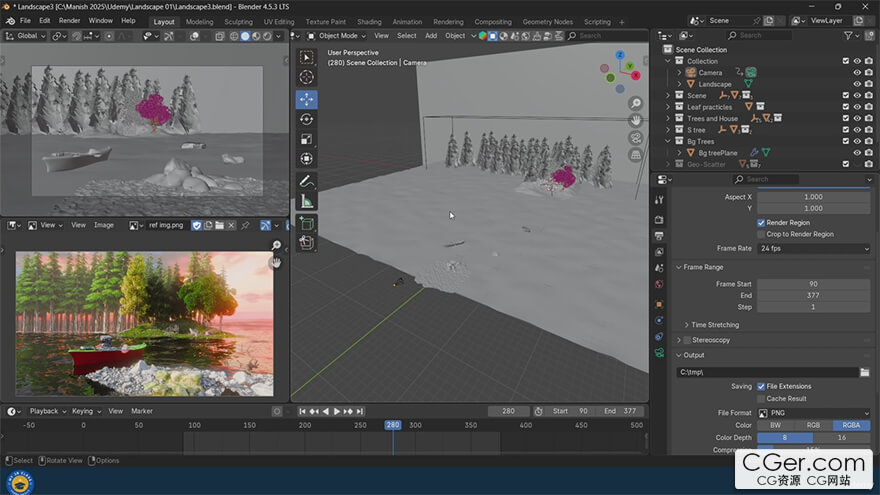Uncheck the File Extensions checkbox
The height and width of the screenshot is (495, 880).
tap(761, 386)
